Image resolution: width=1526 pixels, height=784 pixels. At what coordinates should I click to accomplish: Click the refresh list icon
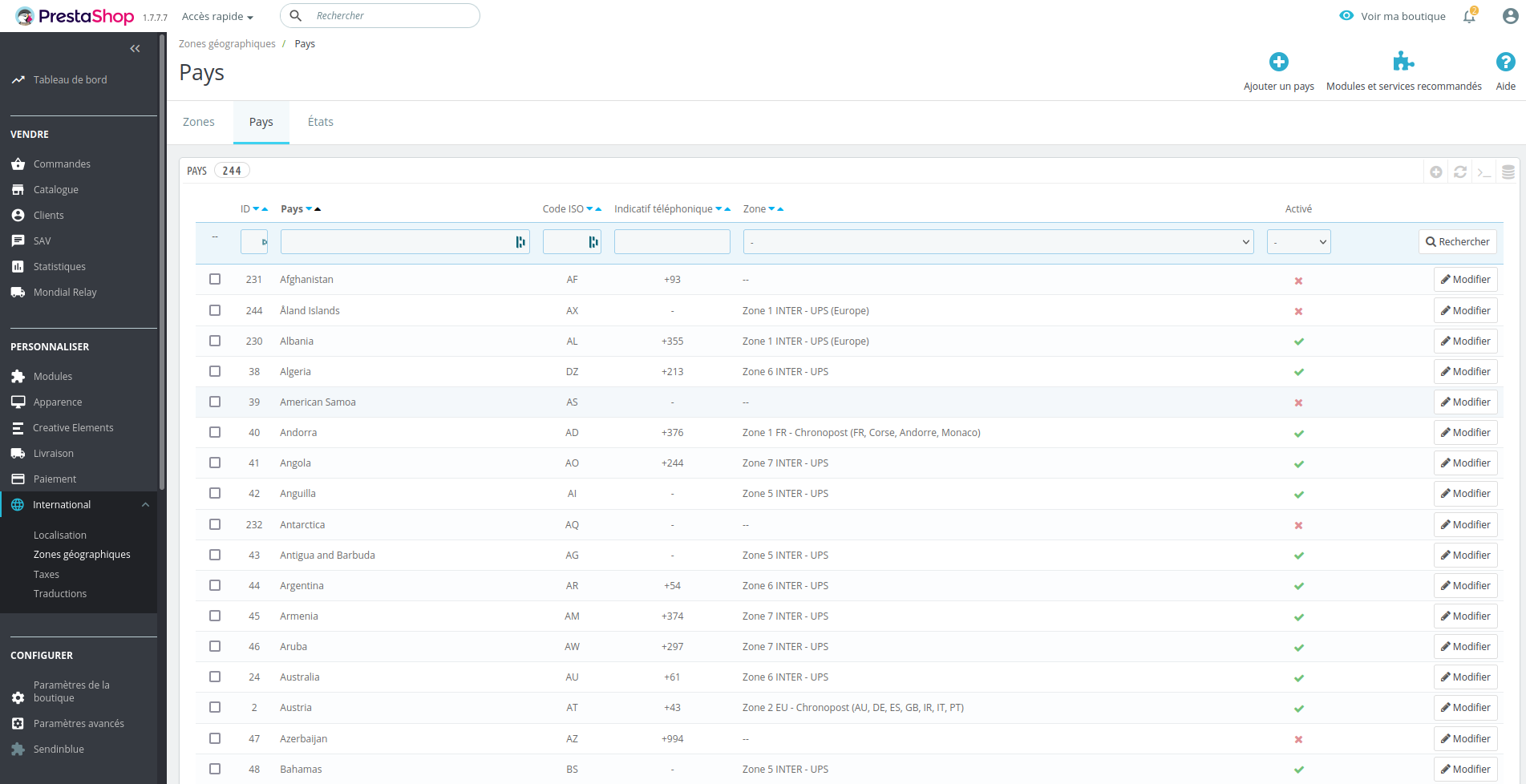point(1460,171)
